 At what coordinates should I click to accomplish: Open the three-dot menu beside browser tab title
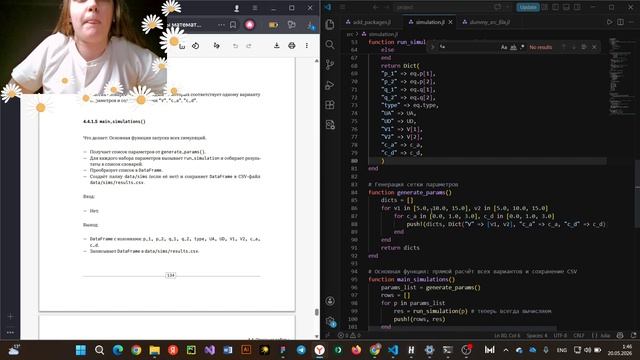point(221,25)
